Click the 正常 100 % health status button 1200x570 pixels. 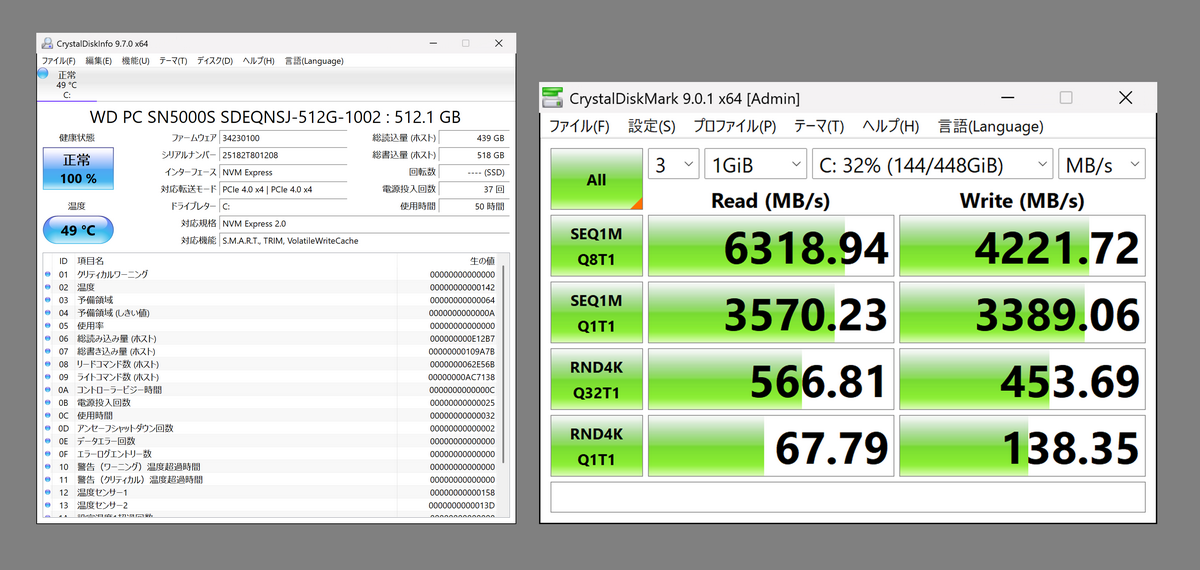(x=78, y=168)
